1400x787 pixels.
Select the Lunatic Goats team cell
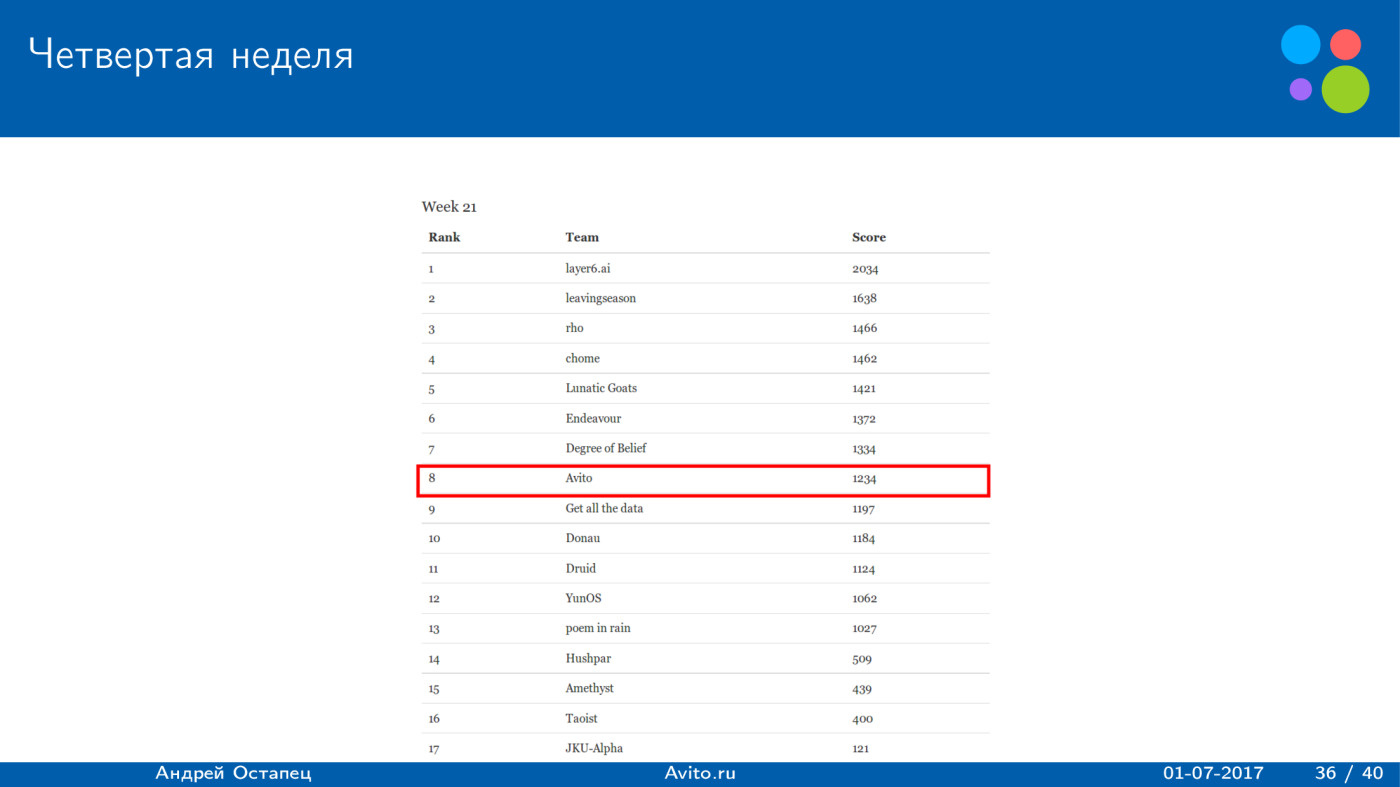point(601,388)
